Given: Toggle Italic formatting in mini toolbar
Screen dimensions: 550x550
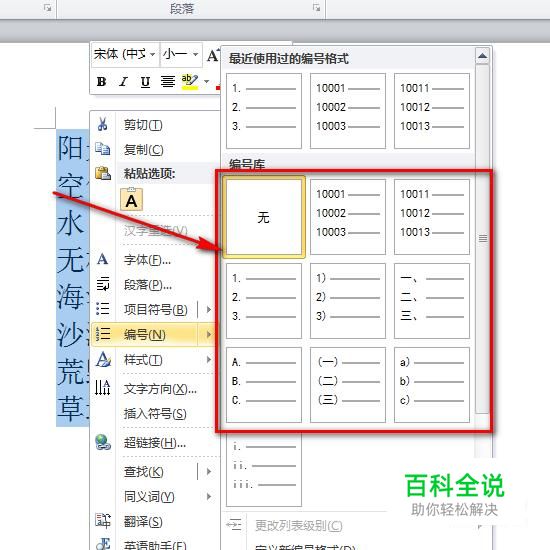Looking at the screenshot, I should (x=123, y=81).
